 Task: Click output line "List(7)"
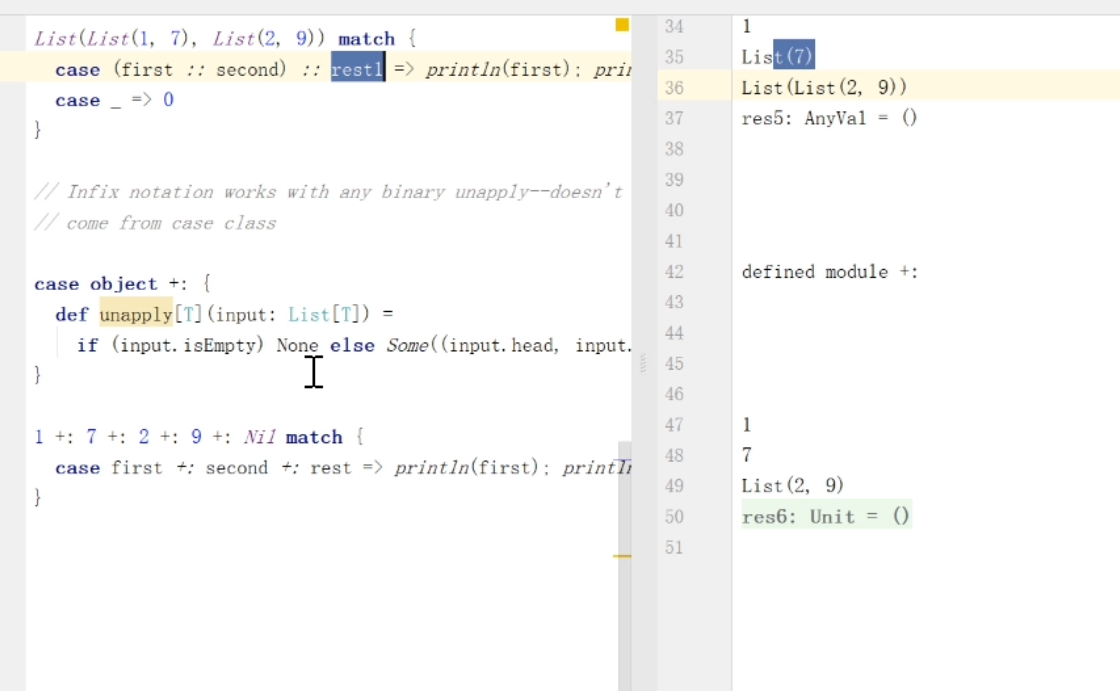click(778, 56)
